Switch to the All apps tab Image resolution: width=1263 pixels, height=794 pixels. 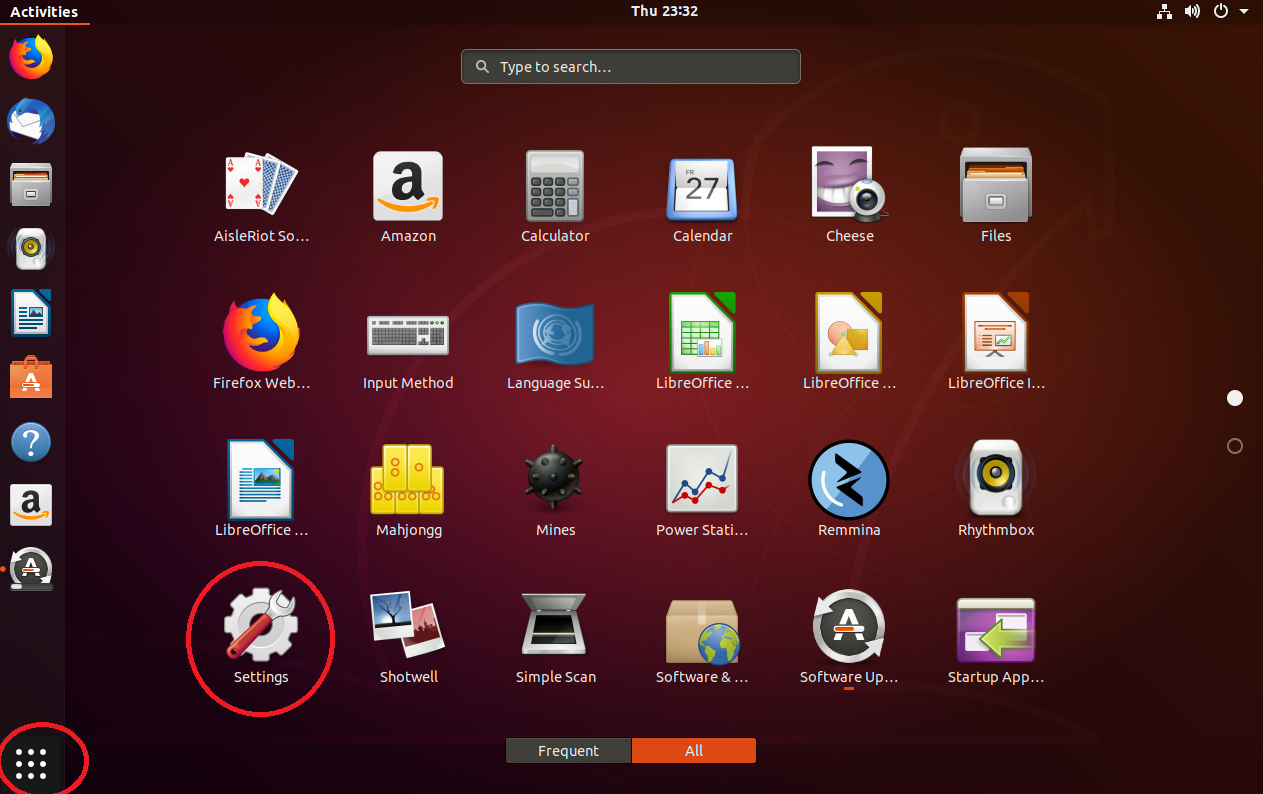[x=694, y=751]
